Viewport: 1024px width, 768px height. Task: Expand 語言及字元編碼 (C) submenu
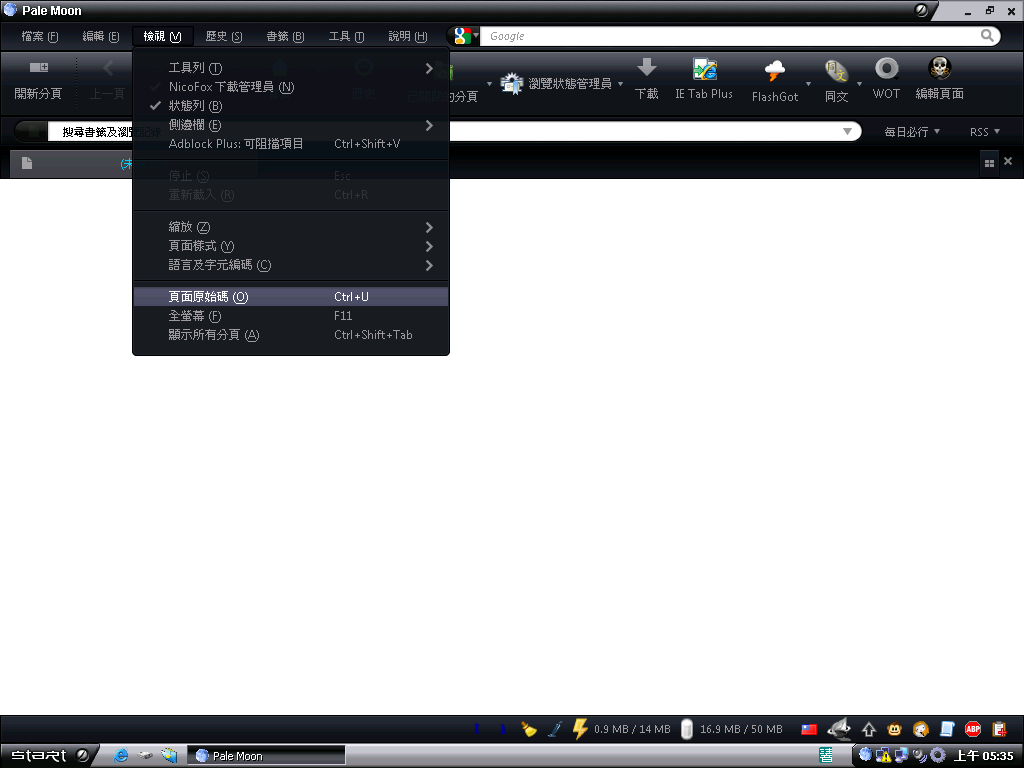pos(291,265)
